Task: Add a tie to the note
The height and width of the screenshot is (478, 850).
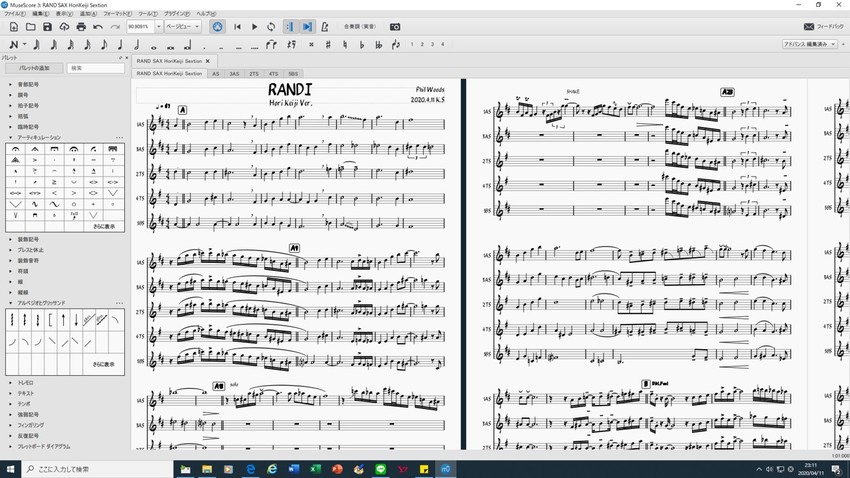Action: [x=271, y=44]
